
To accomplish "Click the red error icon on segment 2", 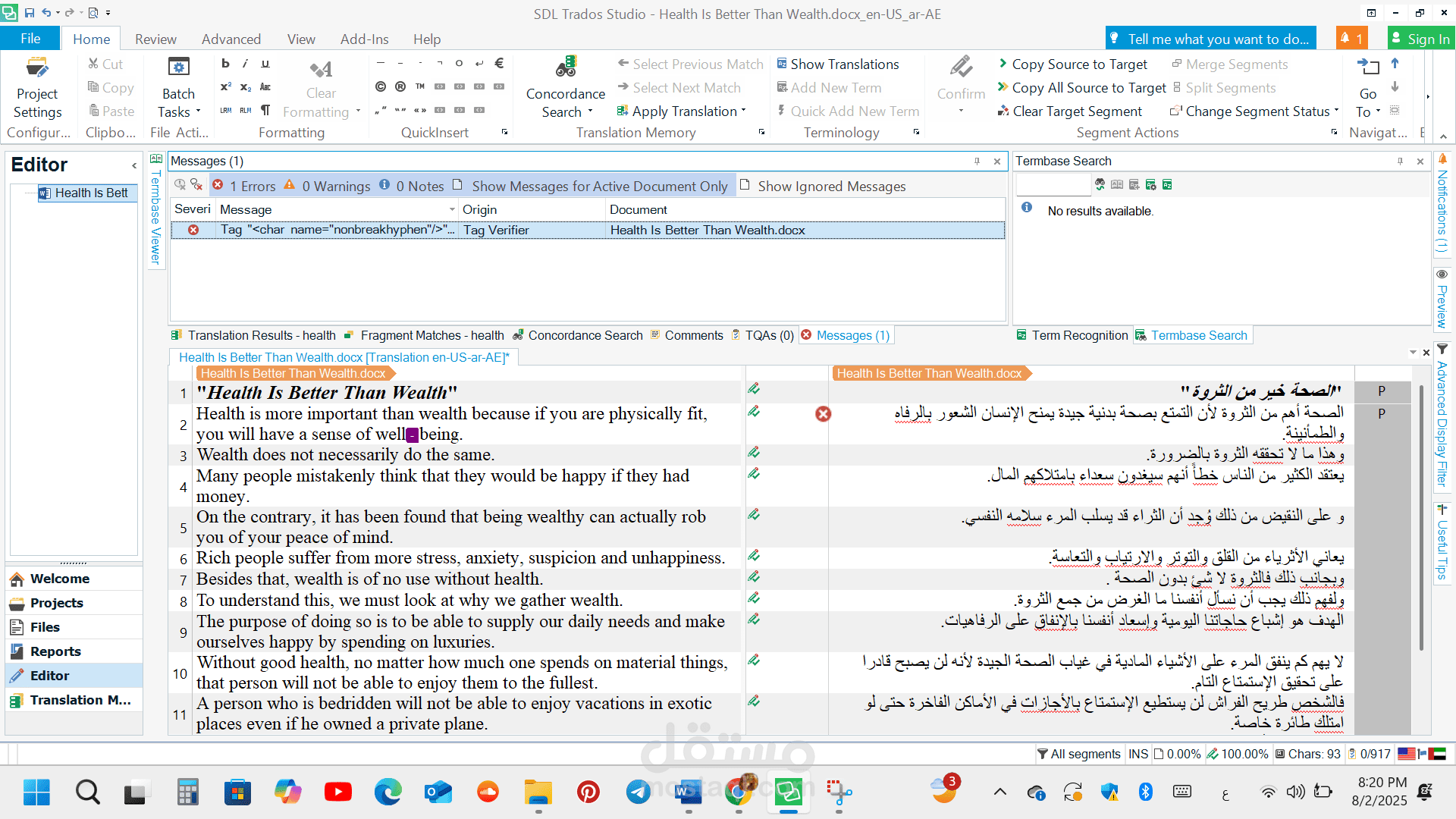I will pos(823,413).
